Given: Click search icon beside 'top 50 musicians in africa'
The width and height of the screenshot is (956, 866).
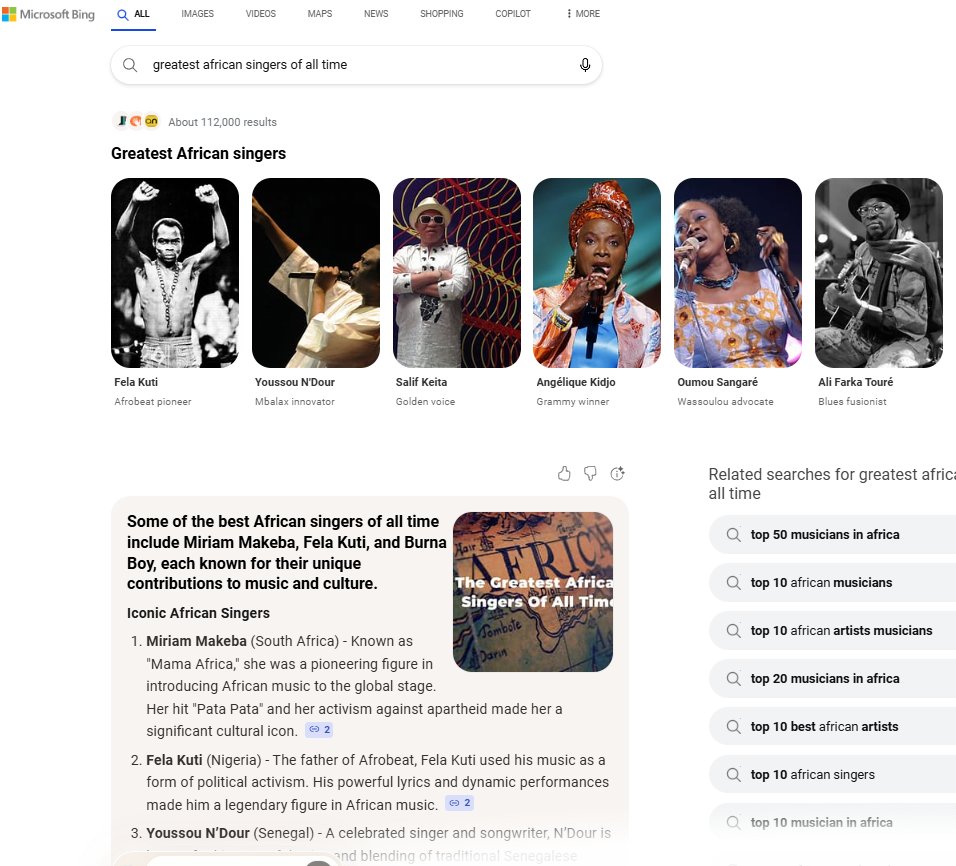Looking at the screenshot, I should coord(733,535).
